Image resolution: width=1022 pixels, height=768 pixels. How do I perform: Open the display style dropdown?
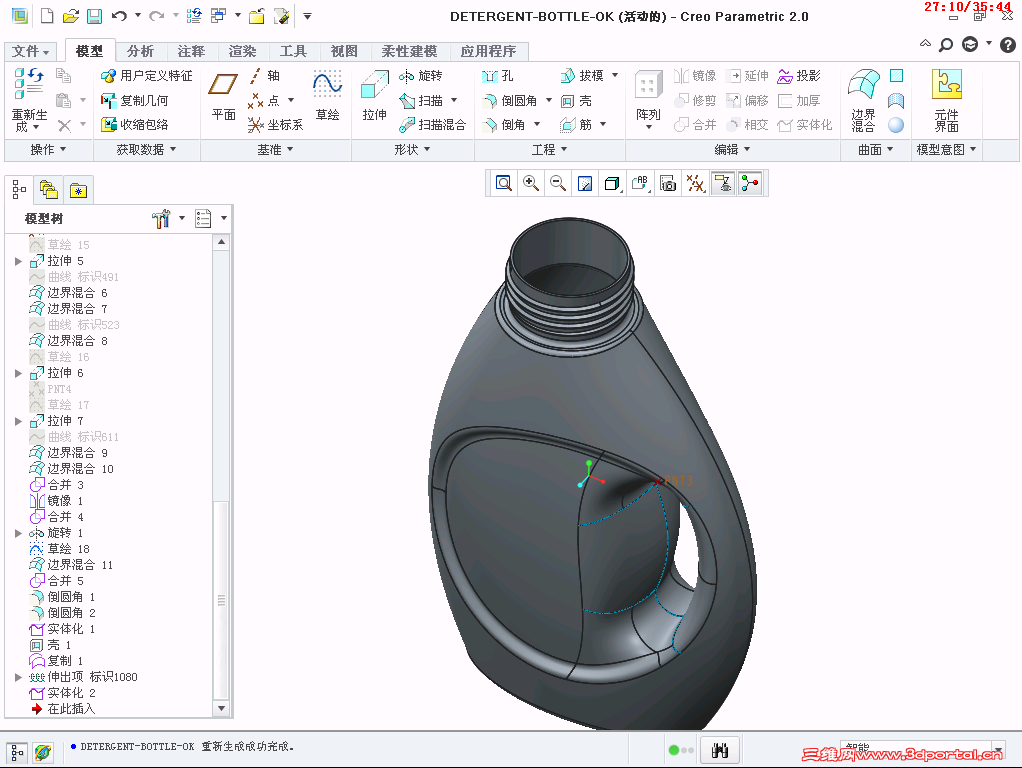coord(613,184)
